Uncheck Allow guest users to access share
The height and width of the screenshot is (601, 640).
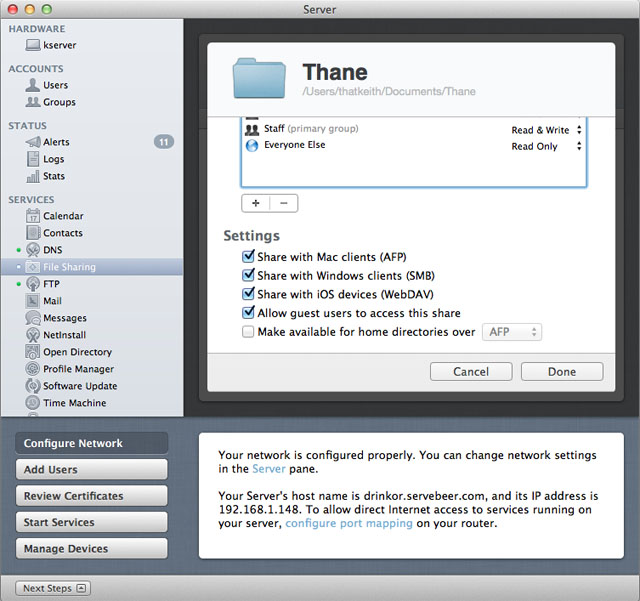(x=248, y=313)
